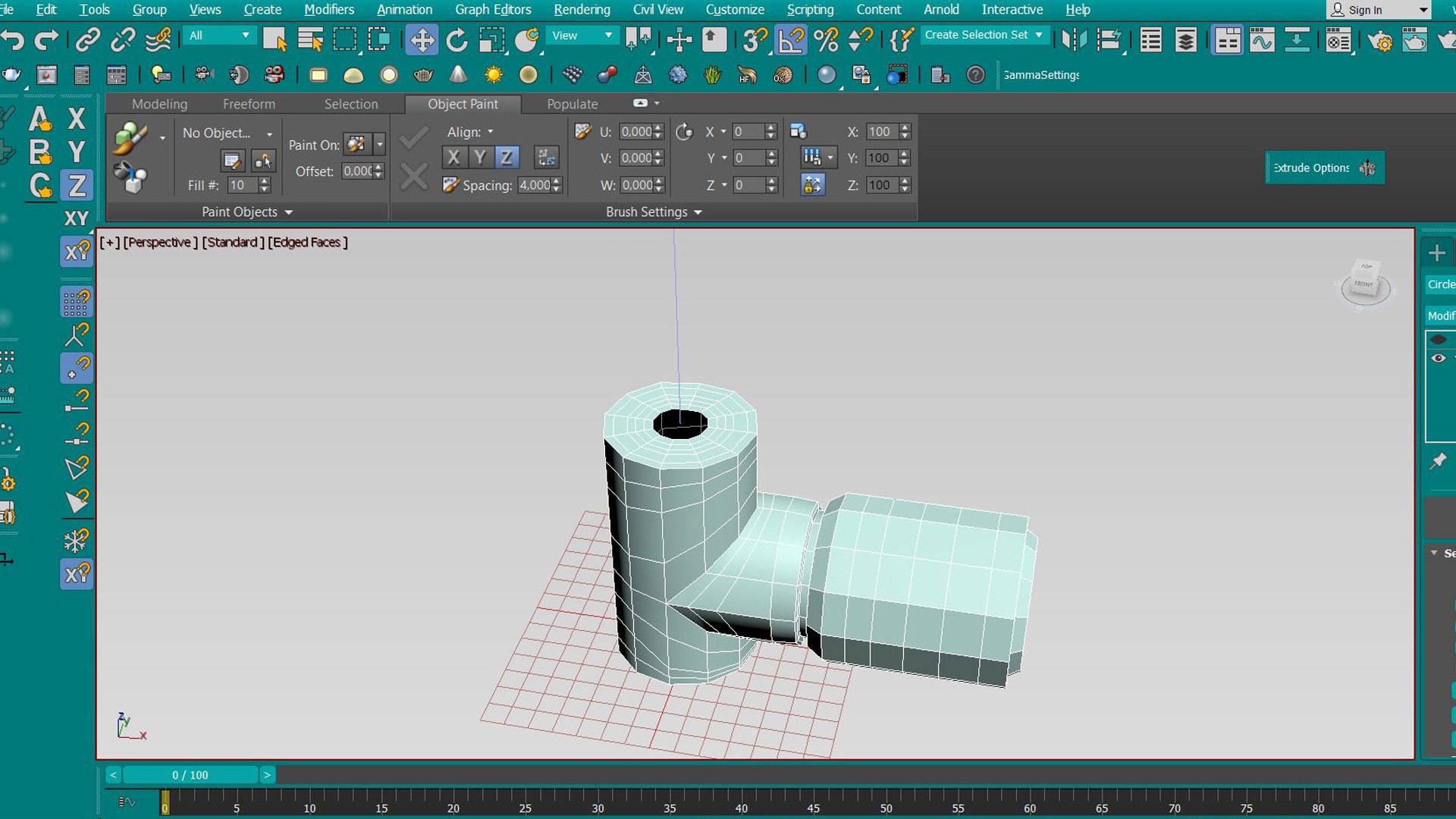This screenshot has width=1456, height=819.
Task: Click the Fill number input field
Action: tap(242, 185)
